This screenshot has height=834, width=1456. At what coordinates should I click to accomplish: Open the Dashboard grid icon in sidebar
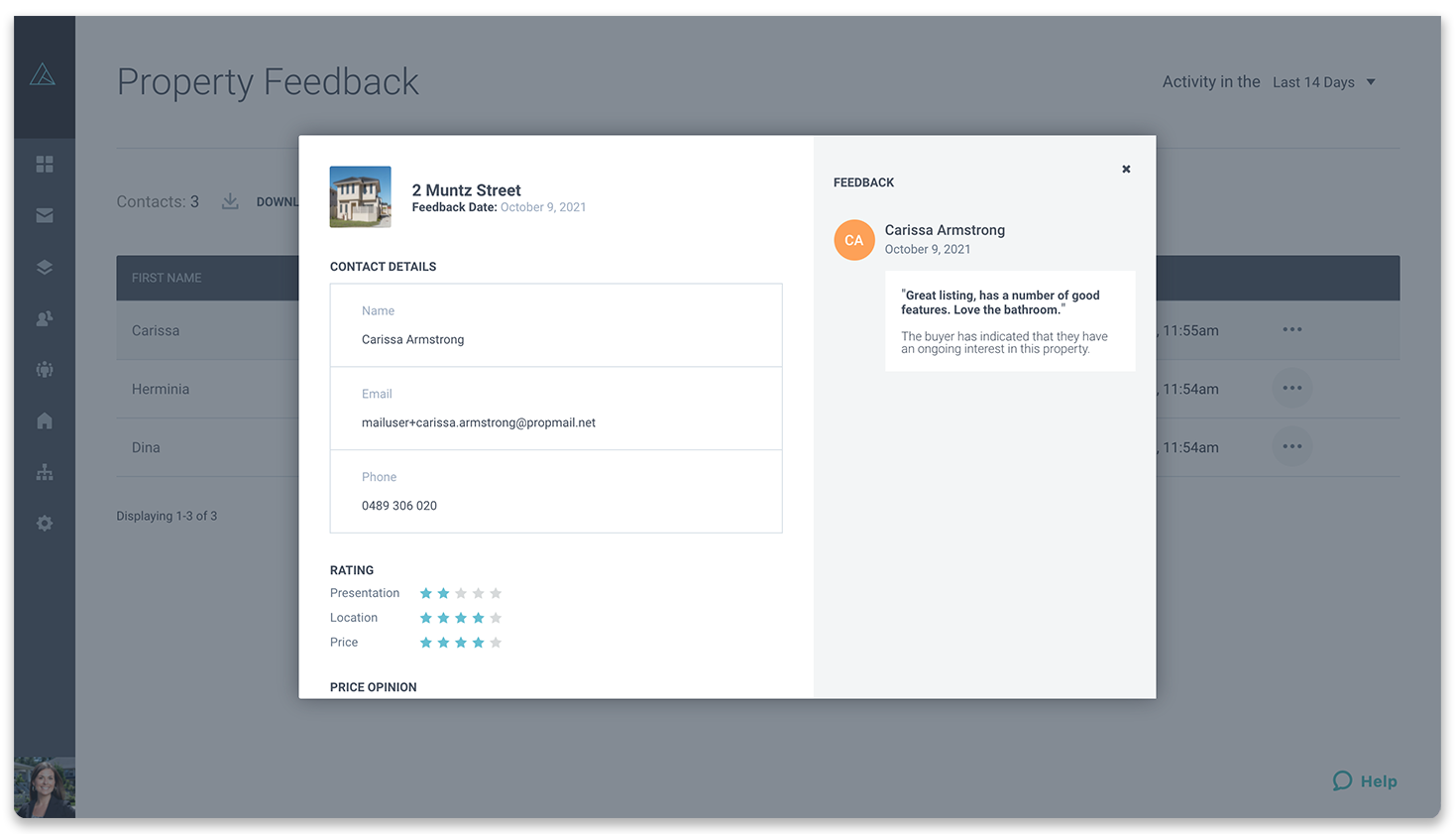point(45,164)
